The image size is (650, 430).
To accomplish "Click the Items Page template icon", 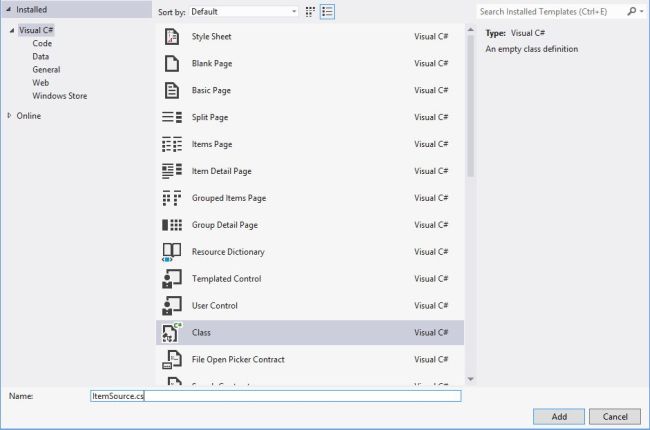I will [x=172, y=144].
